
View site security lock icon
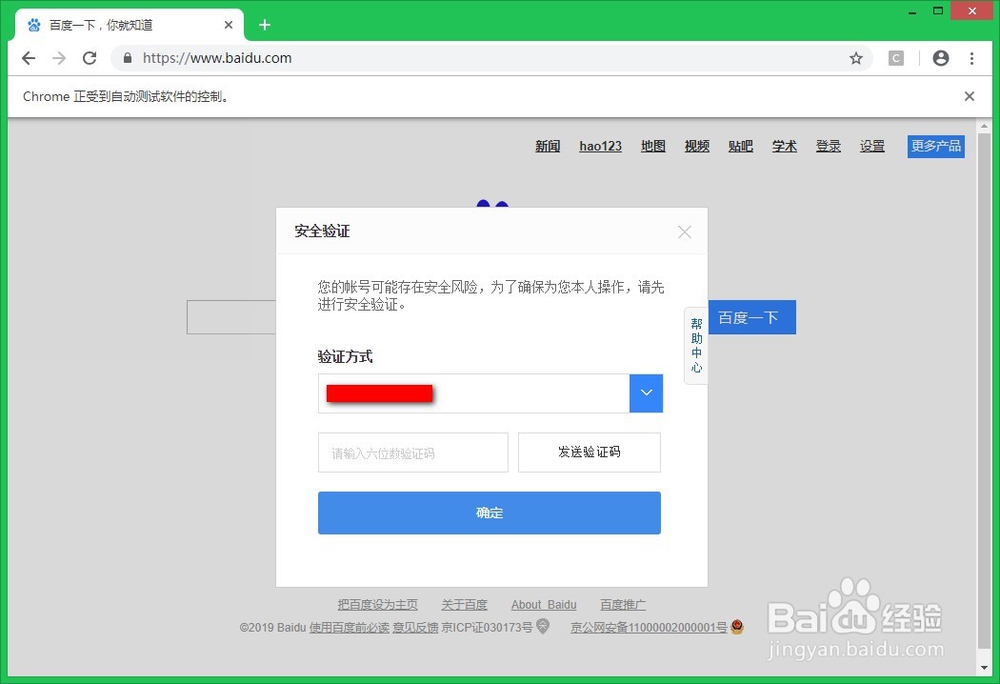pyautogui.click(x=128, y=58)
